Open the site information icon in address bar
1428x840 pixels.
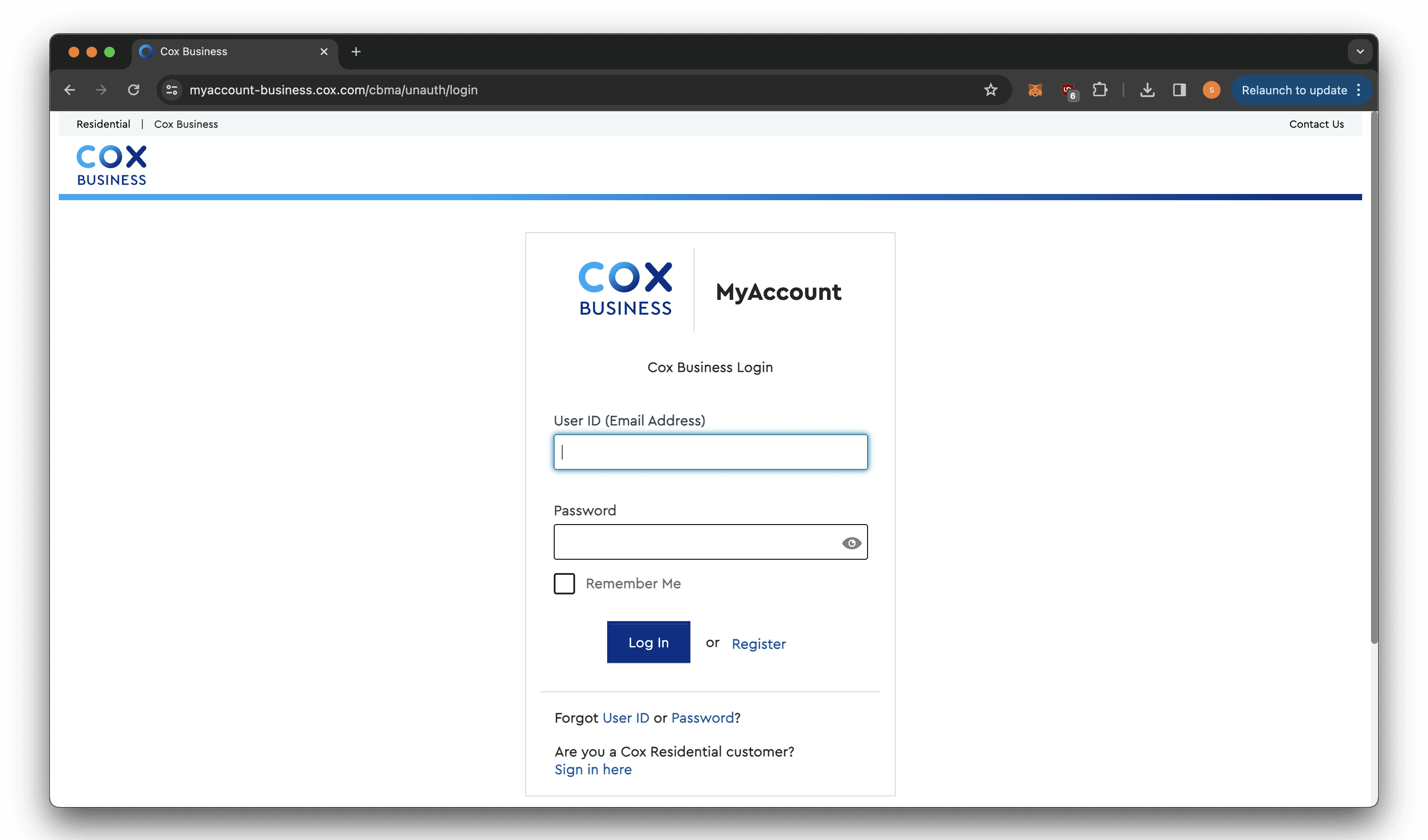[172, 90]
